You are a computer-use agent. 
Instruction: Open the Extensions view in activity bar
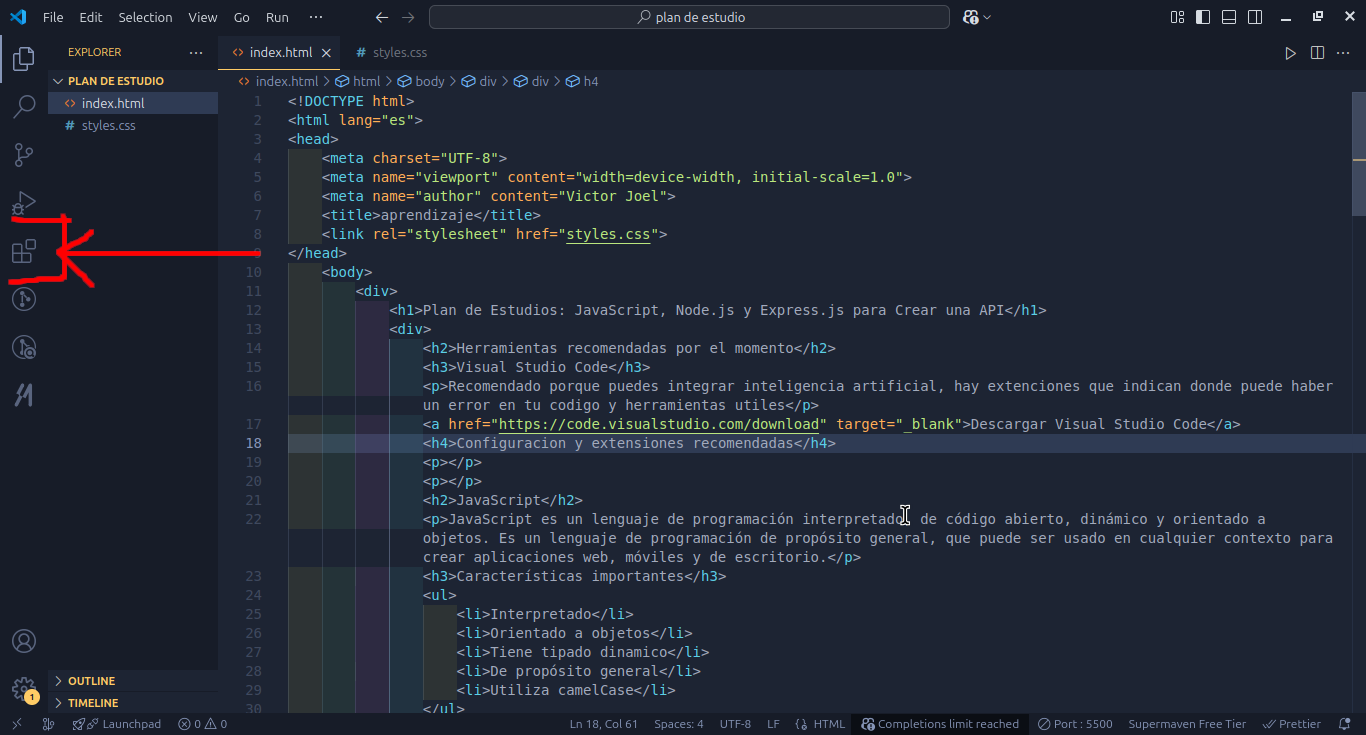[23, 251]
